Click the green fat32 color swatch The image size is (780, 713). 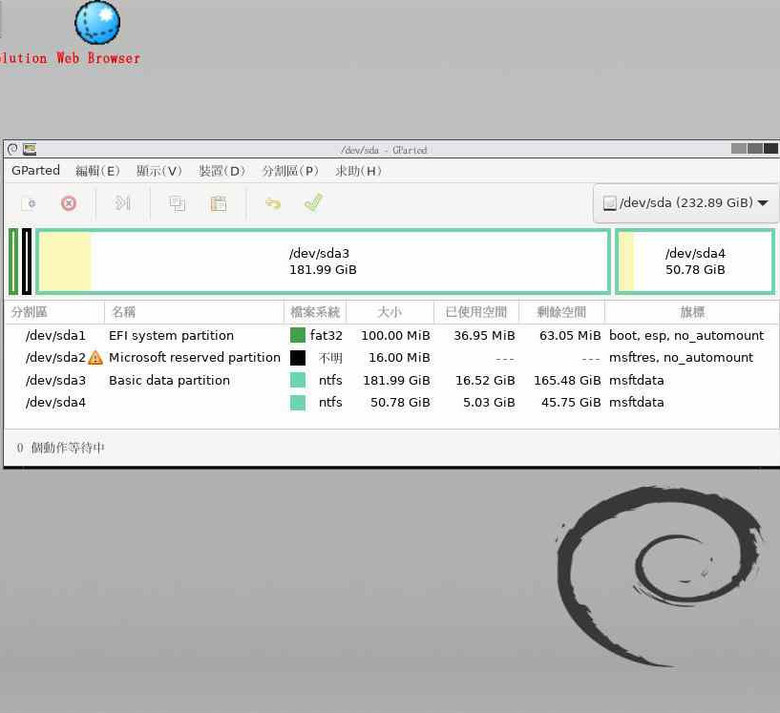point(298,336)
